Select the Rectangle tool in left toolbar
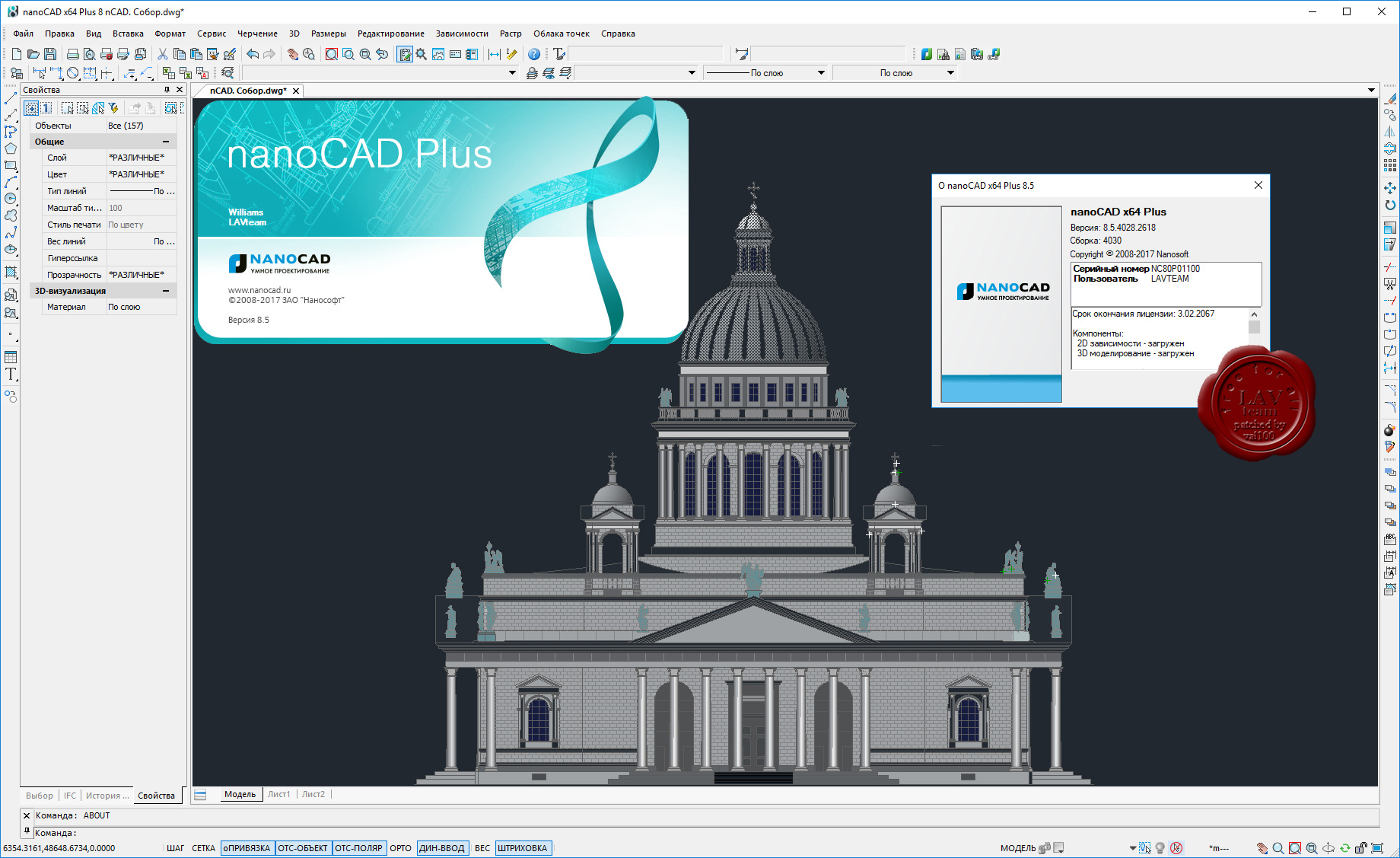Image resolution: width=1400 pixels, height=858 pixels. tap(11, 165)
